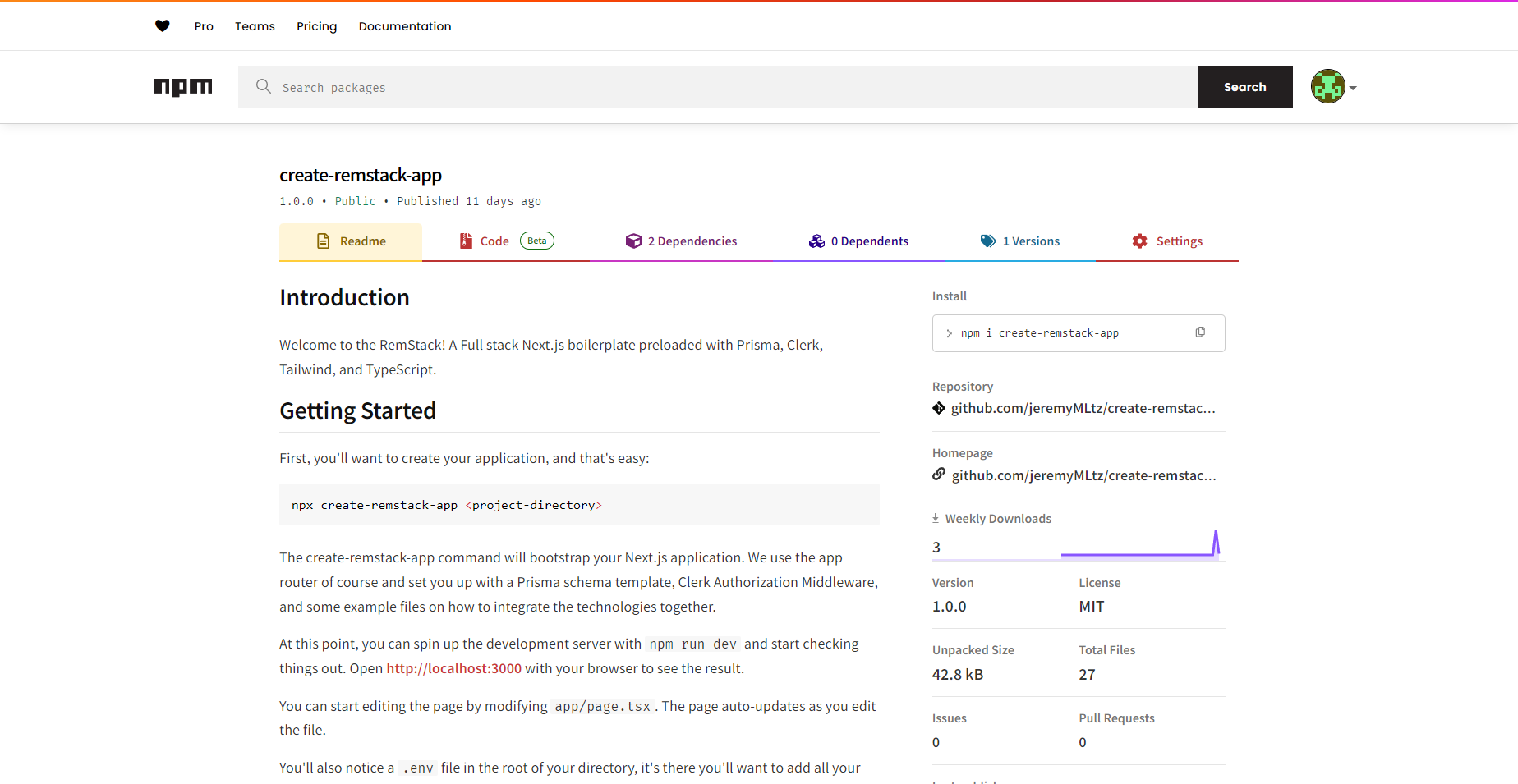
Task: View the 0 Dependents tab
Action: 858,241
